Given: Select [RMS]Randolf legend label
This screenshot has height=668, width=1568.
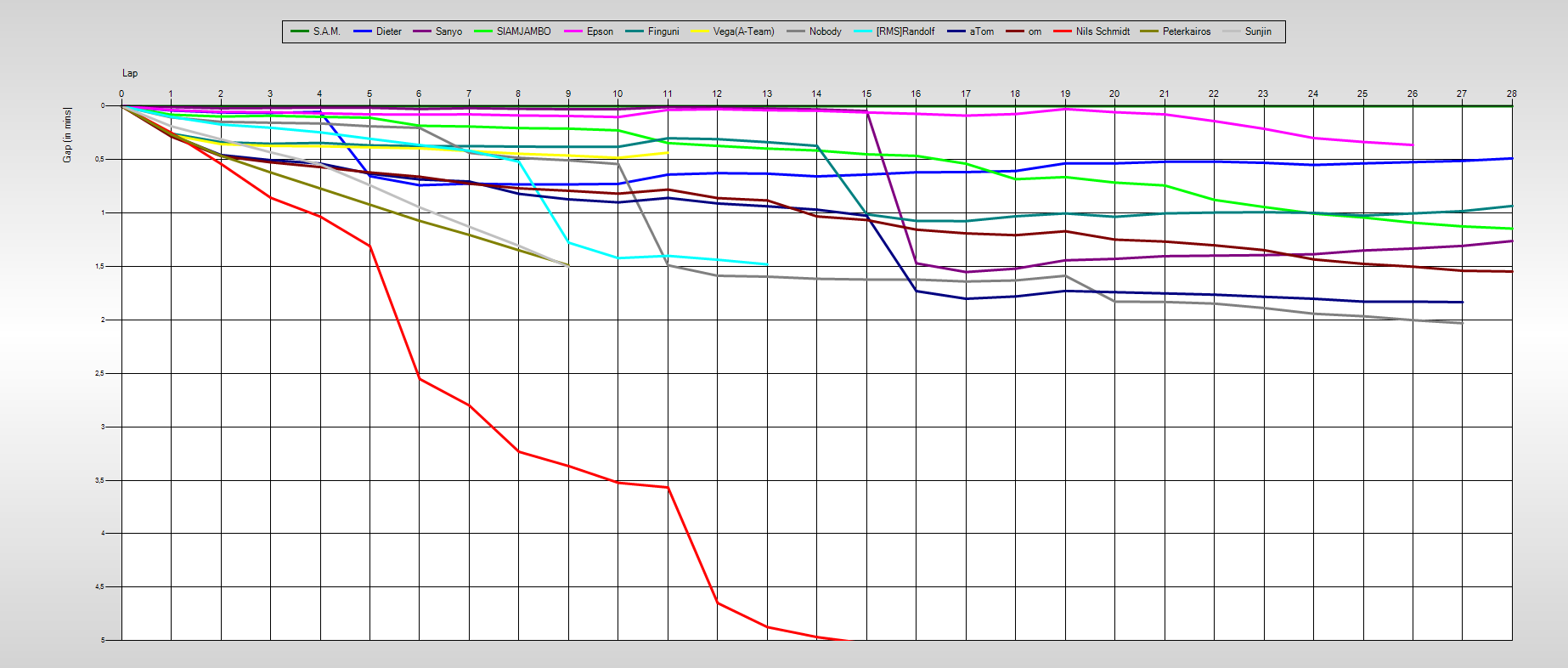Looking at the screenshot, I should tap(905, 31).
